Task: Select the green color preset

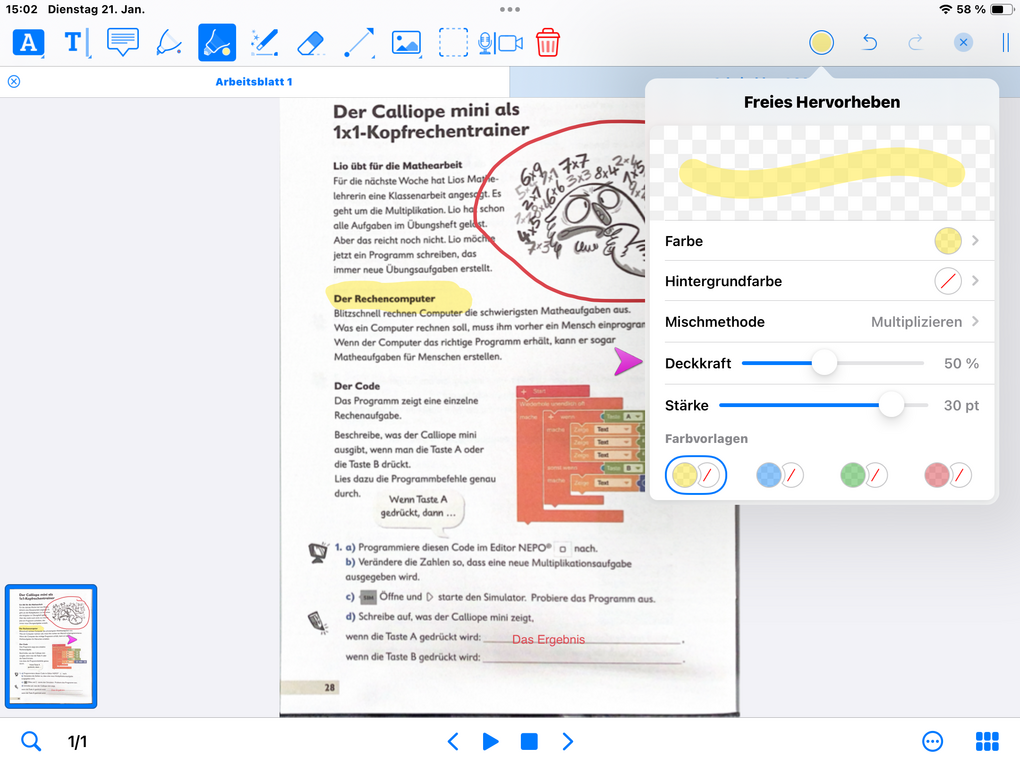Action: pos(863,475)
